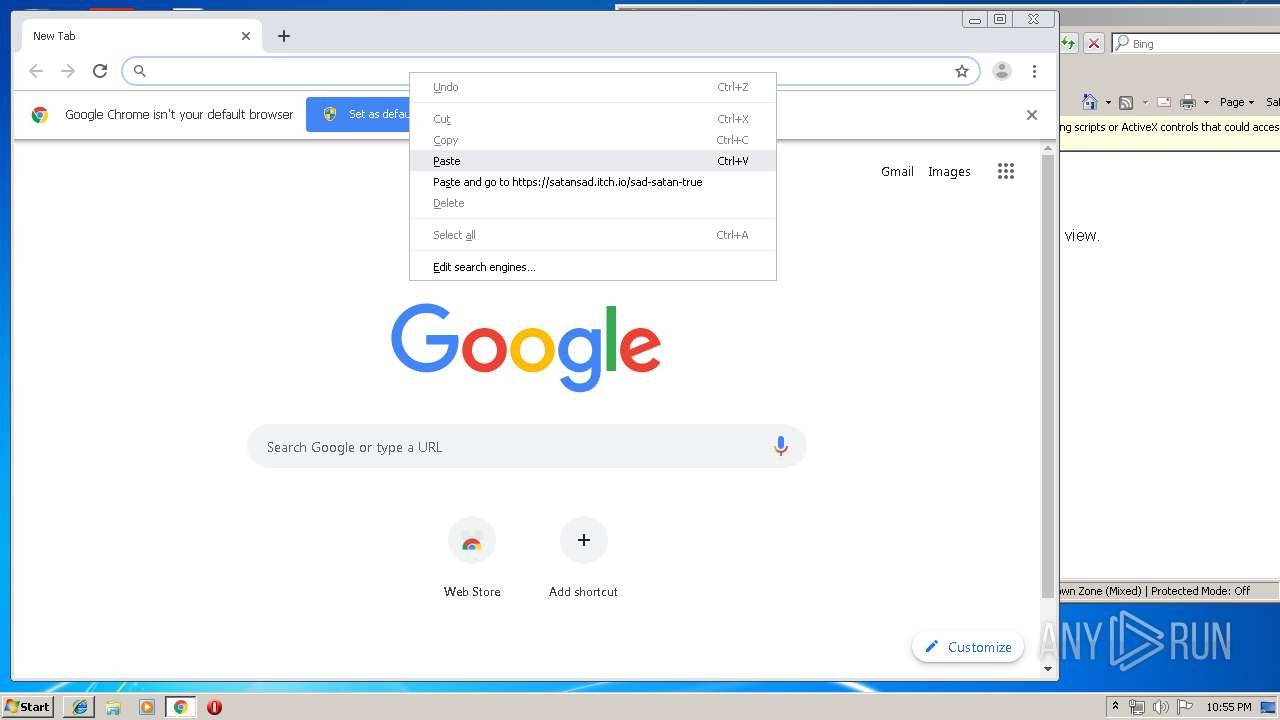The width and height of the screenshot is (1280, 720).
Task: Click the red X stop icon in Internet Explorer
Action: (x=1094, y=43)
